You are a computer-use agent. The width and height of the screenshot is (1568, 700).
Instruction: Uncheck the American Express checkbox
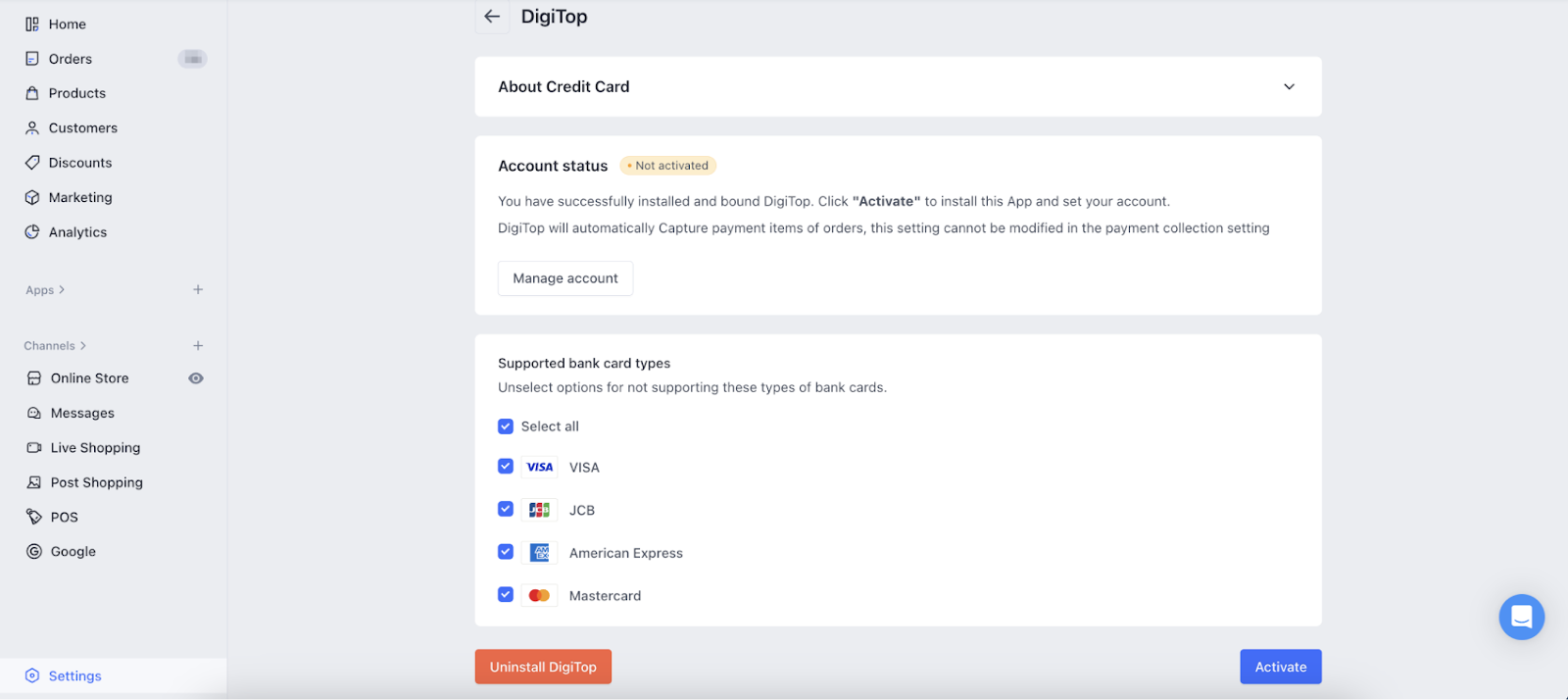point(506,552)
